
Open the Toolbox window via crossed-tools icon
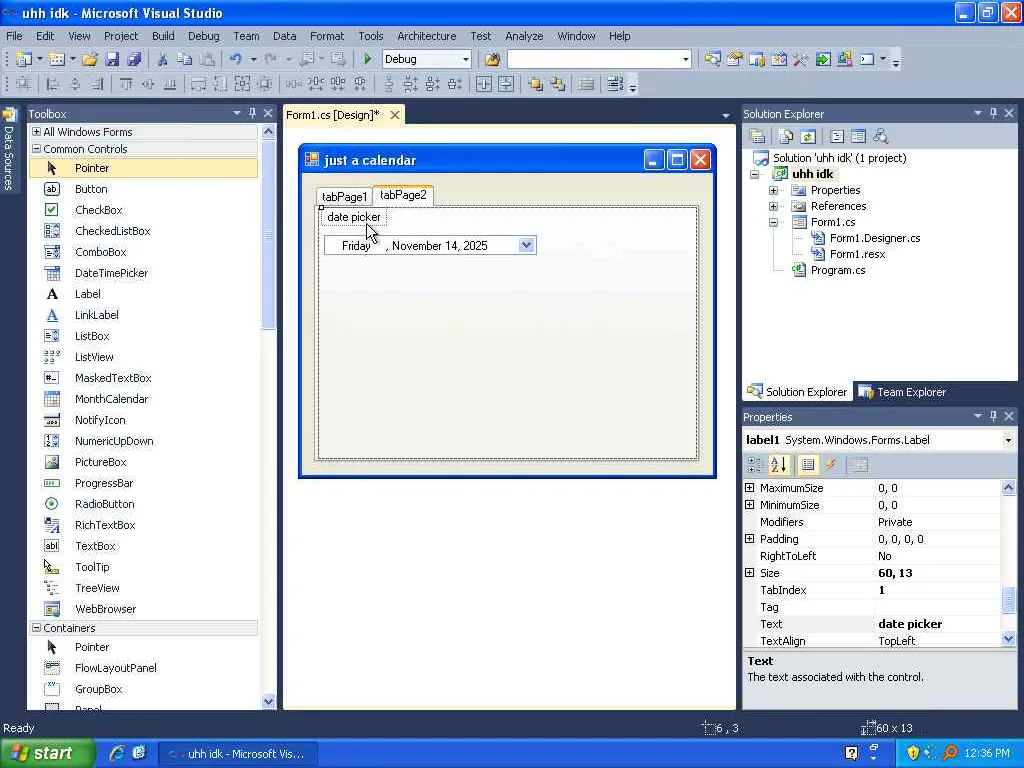point(800,59)
